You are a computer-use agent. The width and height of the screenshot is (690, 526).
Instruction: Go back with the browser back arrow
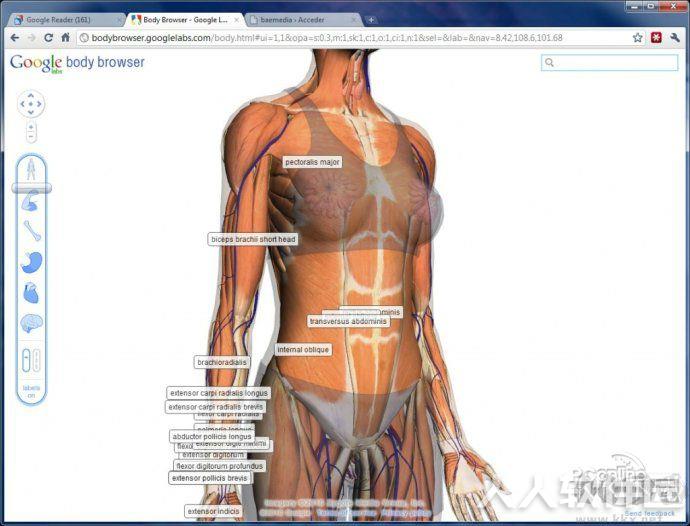15,38
